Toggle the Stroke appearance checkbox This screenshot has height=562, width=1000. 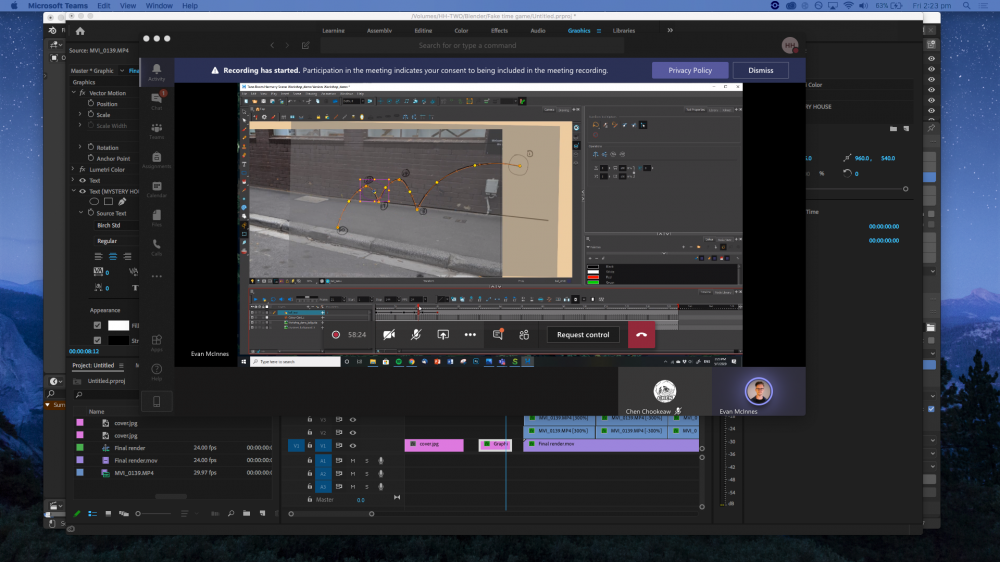tap(98, 341)
